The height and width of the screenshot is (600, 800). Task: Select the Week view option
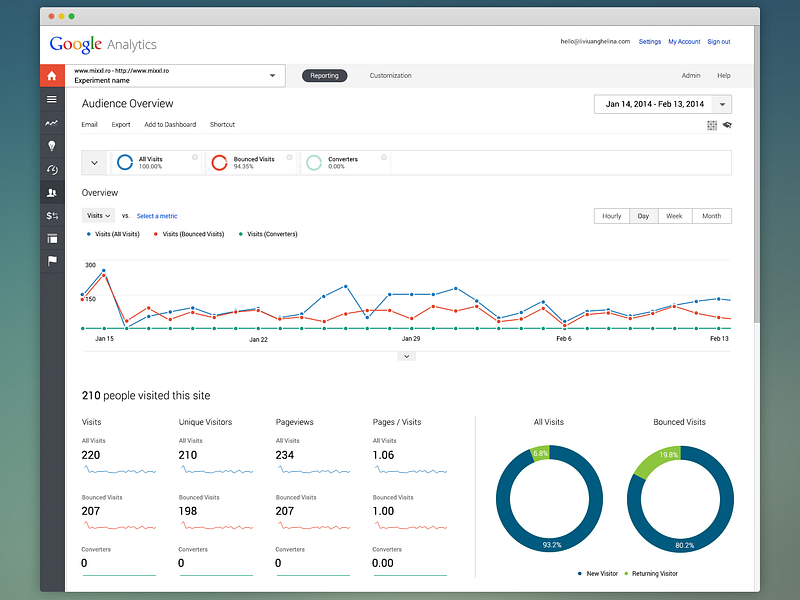[x=674, y=215]
